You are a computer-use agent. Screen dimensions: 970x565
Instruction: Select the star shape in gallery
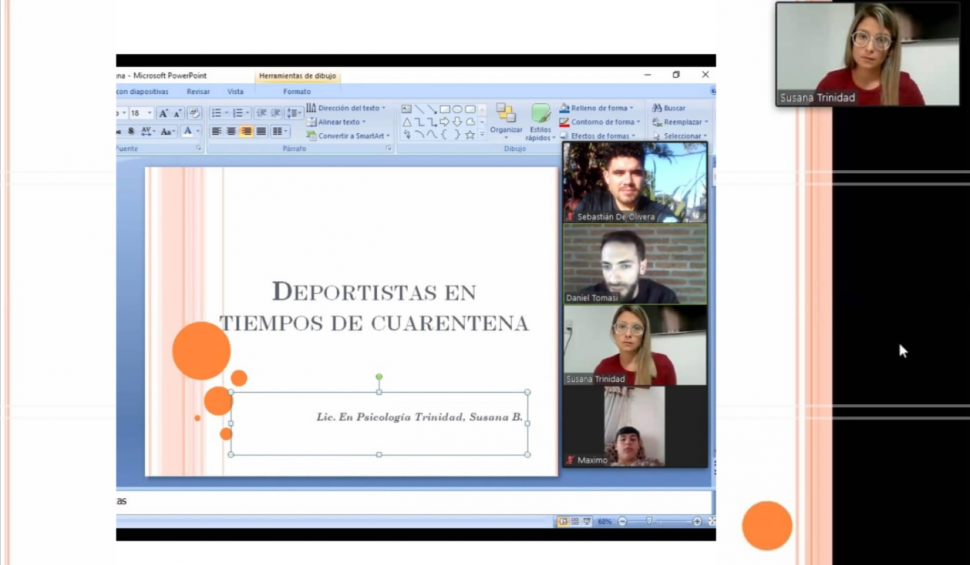point(469,134)
